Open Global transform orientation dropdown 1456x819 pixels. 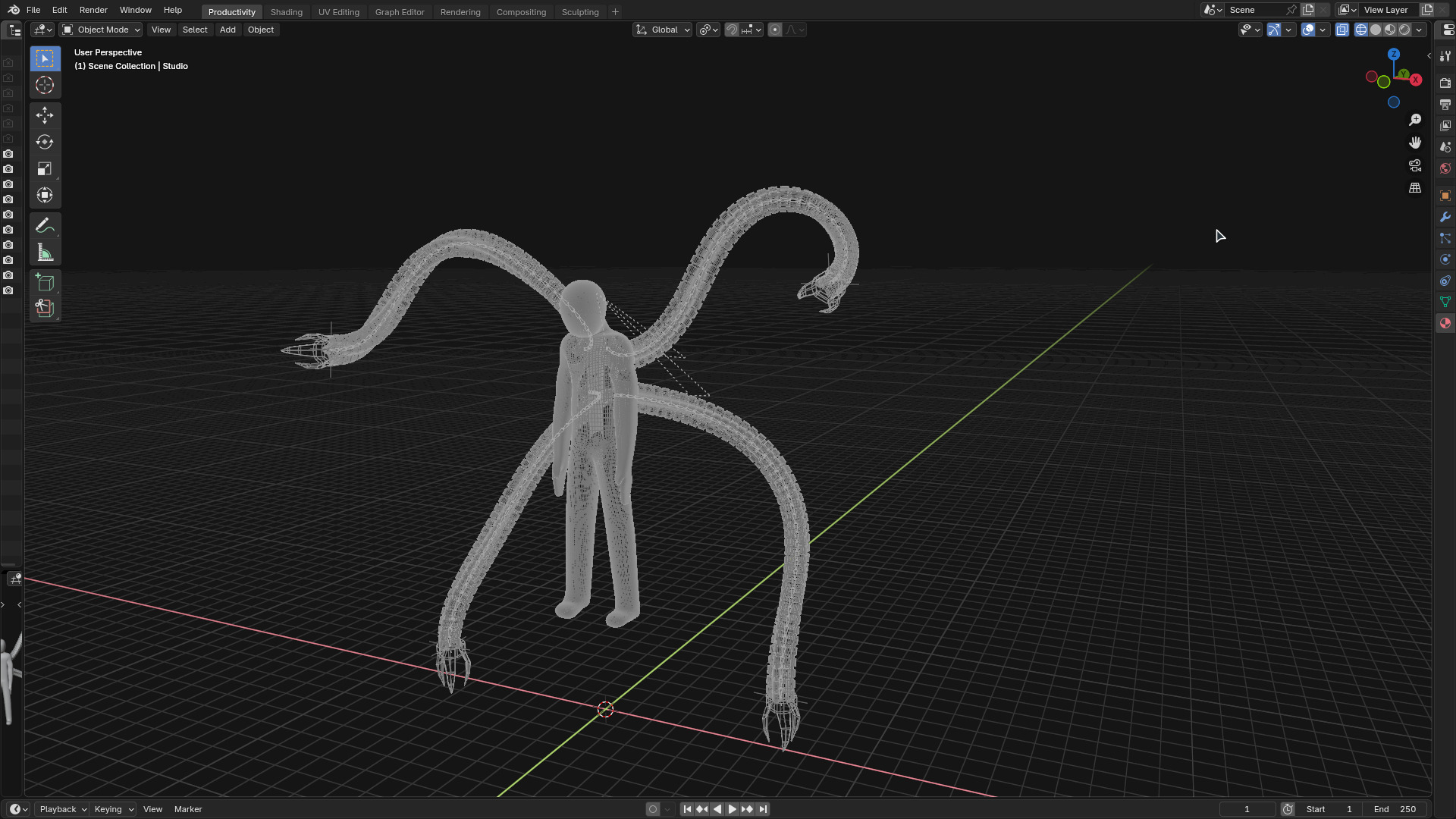[x=663, y=30]
